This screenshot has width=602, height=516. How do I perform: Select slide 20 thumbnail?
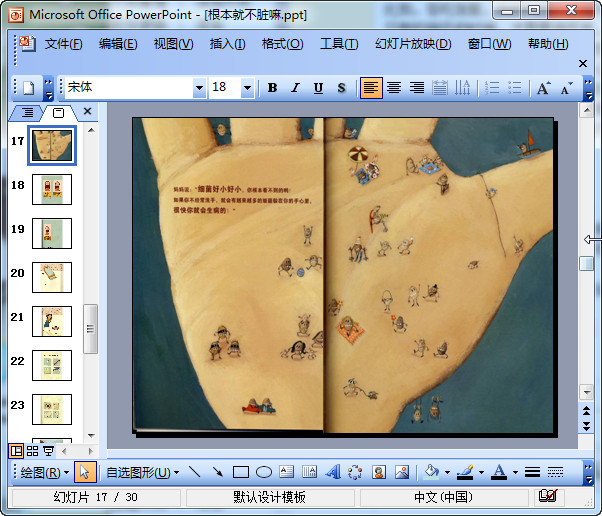coord(52,277)
